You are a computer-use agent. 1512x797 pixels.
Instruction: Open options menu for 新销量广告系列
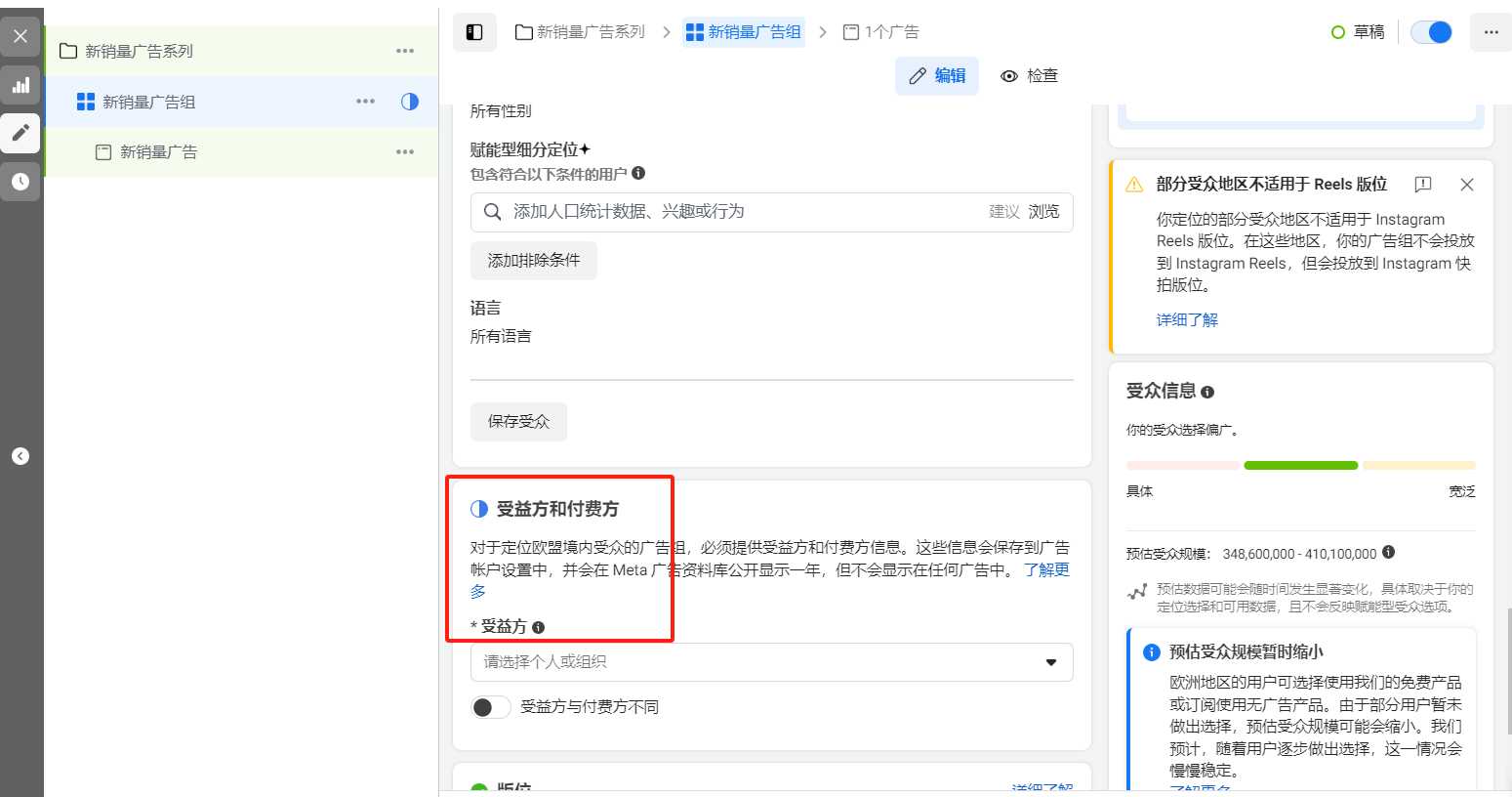[x=405, y=51]
